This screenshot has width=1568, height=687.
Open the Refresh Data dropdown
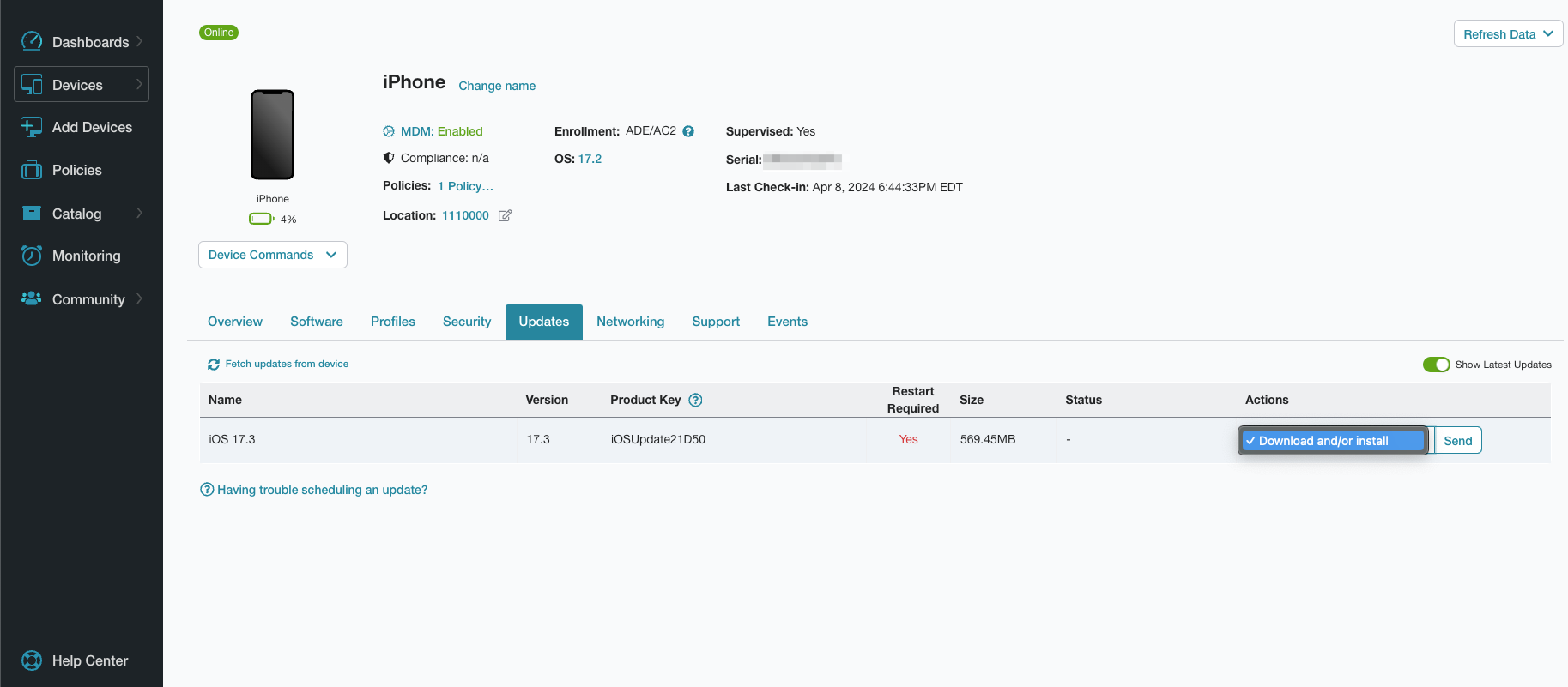[1508, 34]
